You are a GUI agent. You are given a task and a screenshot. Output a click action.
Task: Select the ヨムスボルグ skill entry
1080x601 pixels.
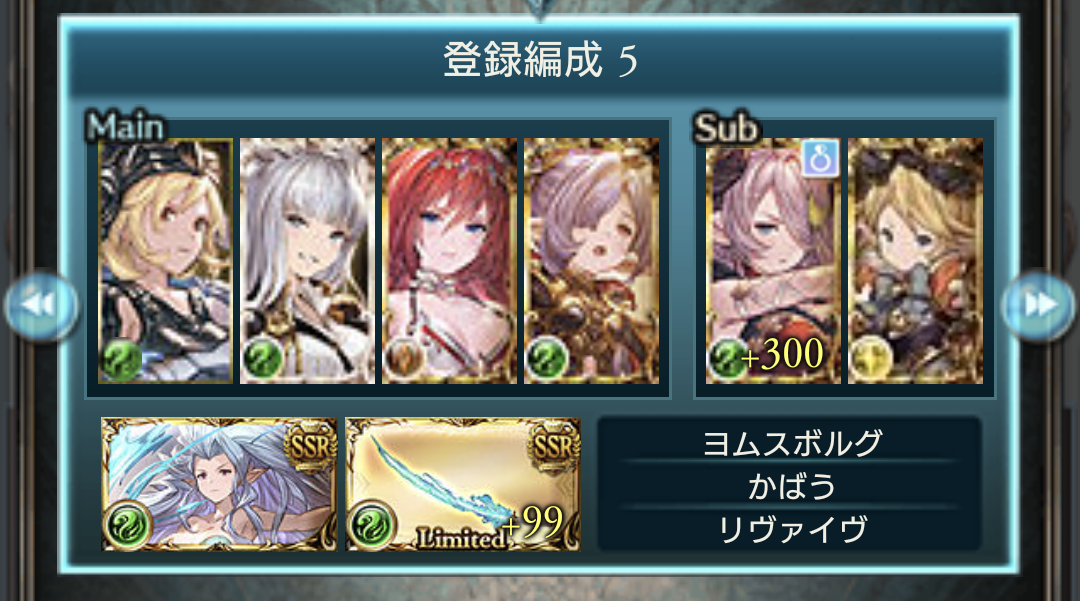pos(791,443)
